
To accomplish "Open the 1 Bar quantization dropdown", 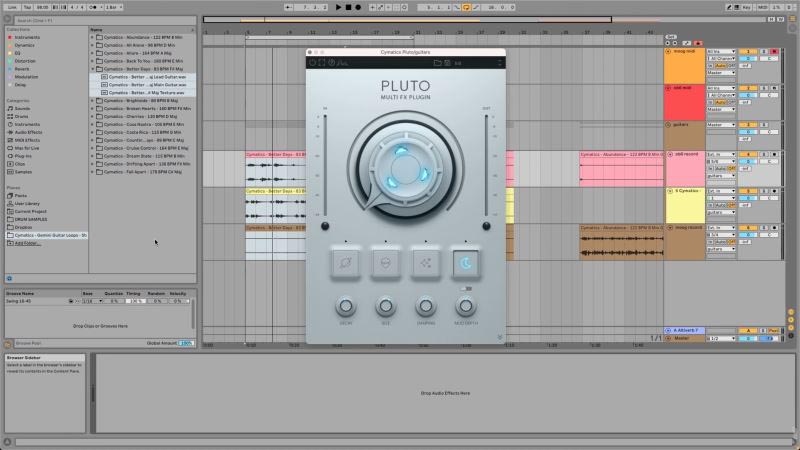I will 113,7.
